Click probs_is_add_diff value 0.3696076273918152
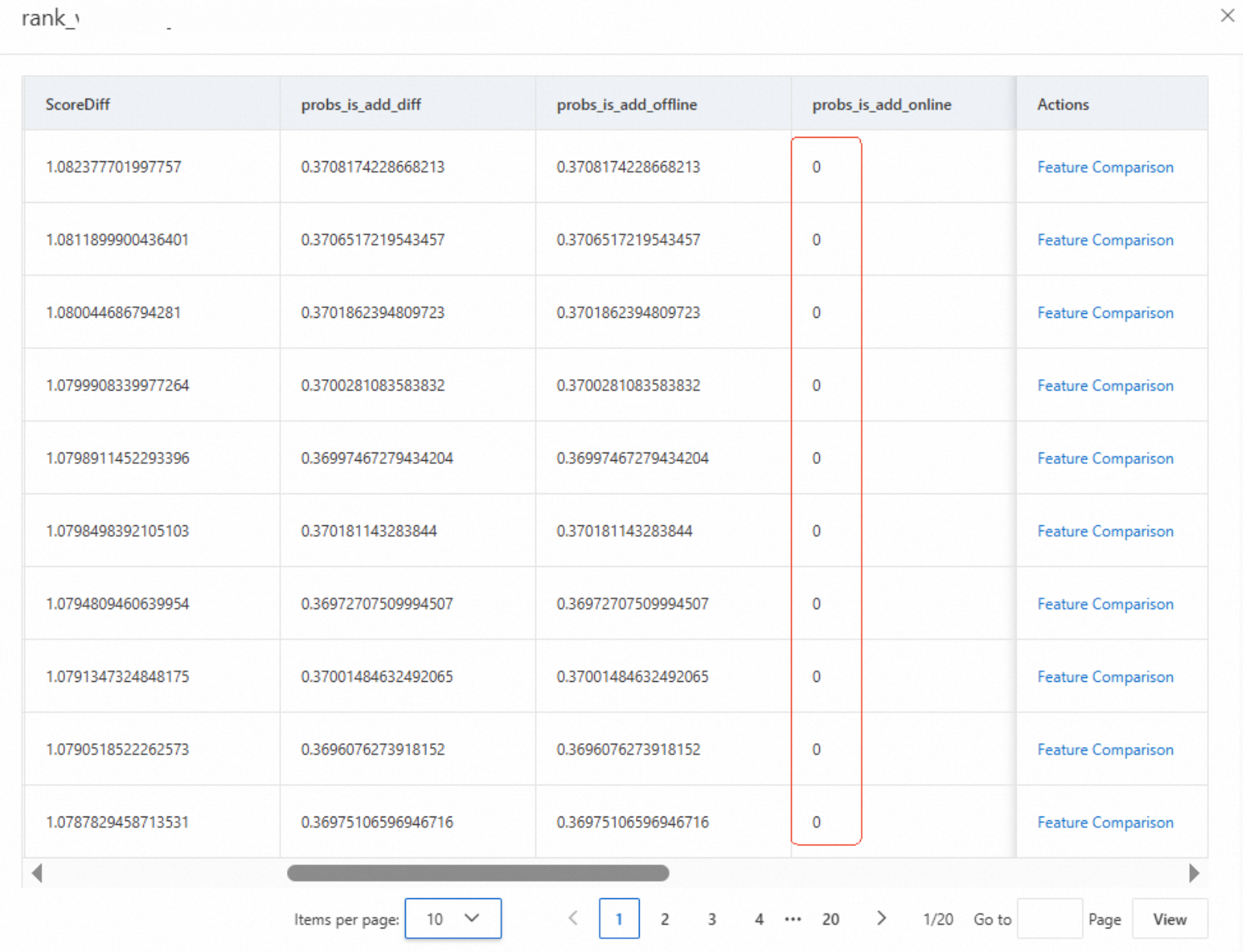Viewport: 1243px width, 952px height. pyautogui.click(x=372, y=749)
